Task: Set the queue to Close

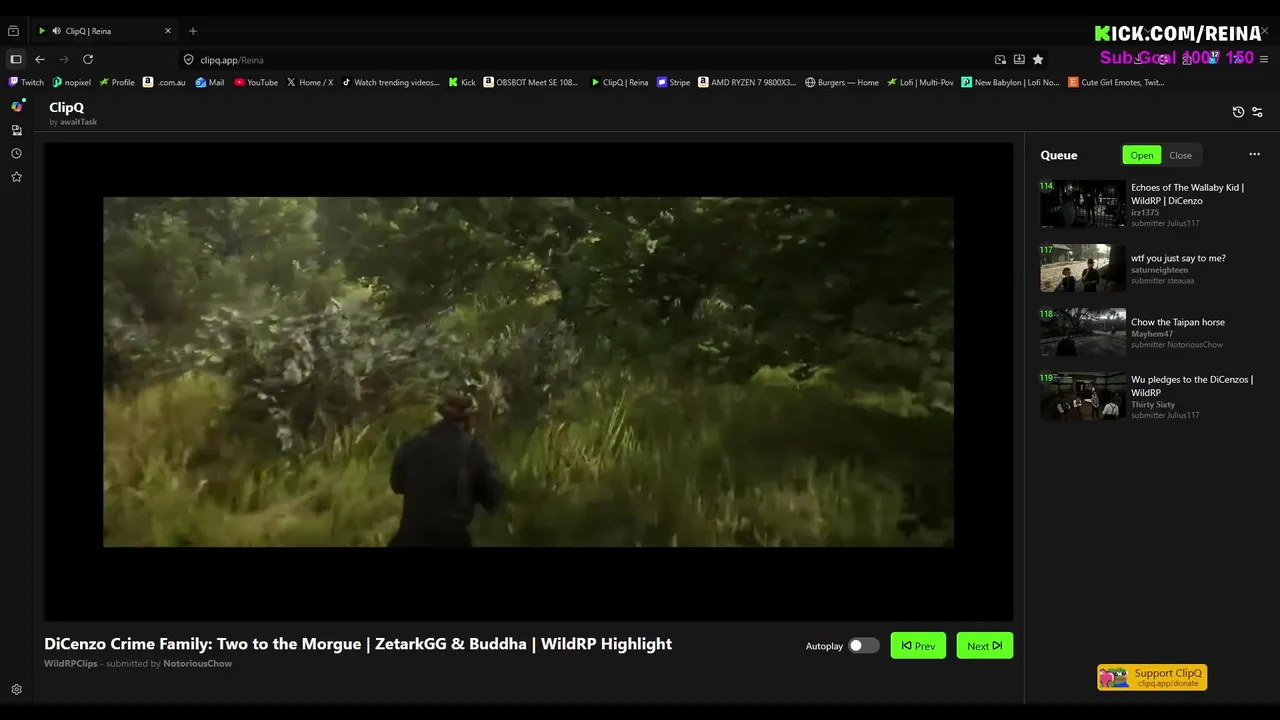Action: coord(1181,155)
